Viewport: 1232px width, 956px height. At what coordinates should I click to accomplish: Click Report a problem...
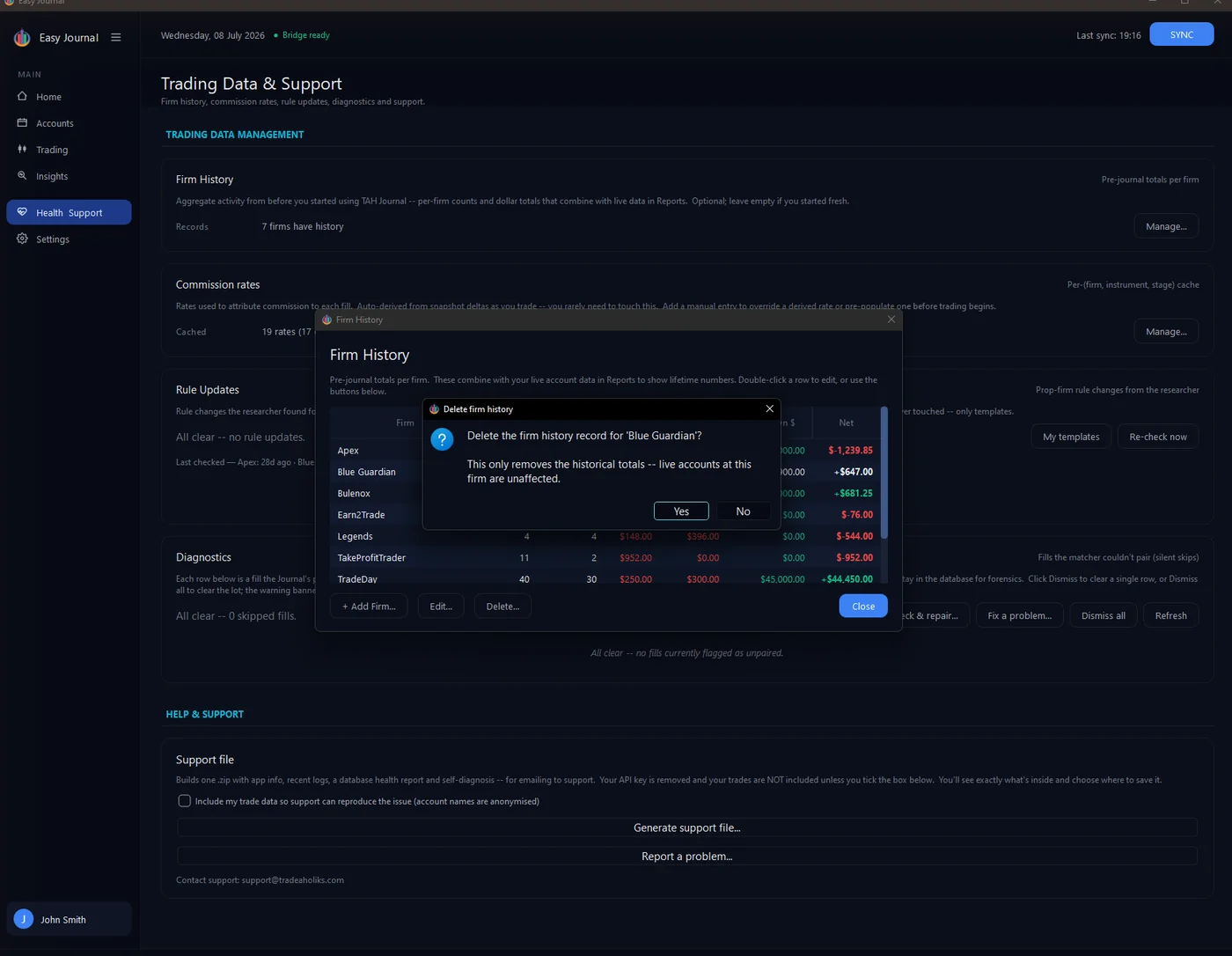pos(687,856)
